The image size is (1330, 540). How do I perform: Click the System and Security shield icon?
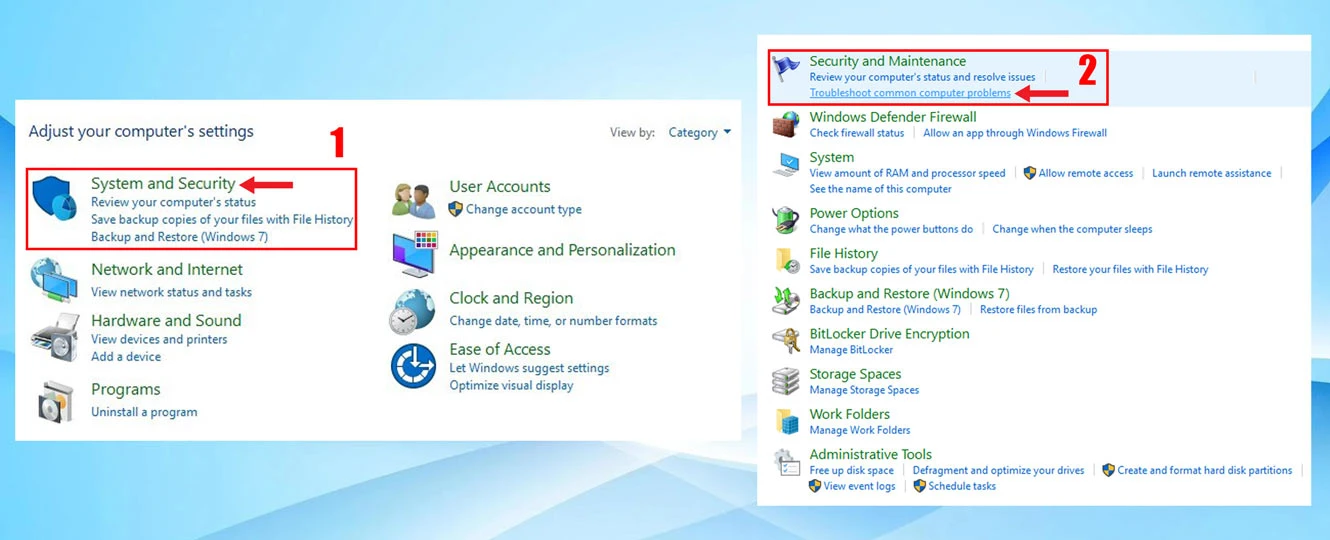[55, 198]
